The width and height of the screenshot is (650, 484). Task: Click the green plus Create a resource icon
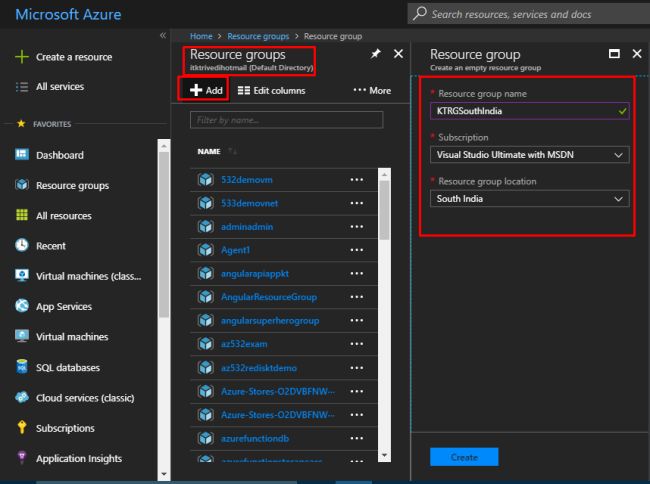[22, 57]
